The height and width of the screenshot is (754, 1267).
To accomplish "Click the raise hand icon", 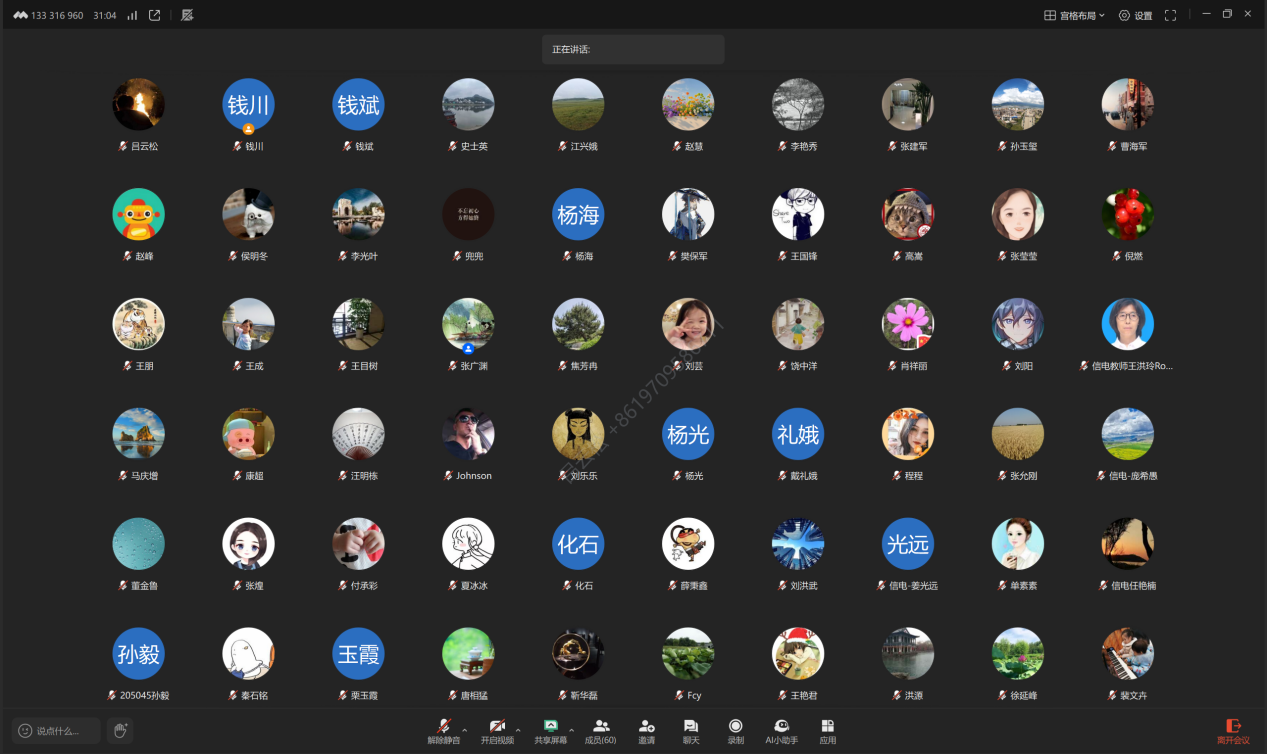I will click(119, 731).
